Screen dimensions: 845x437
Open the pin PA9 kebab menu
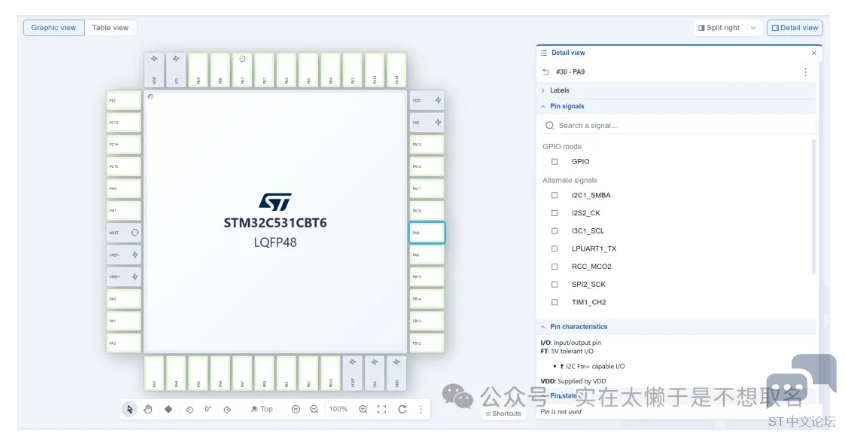pyautogui.click(x=805, y=72)
